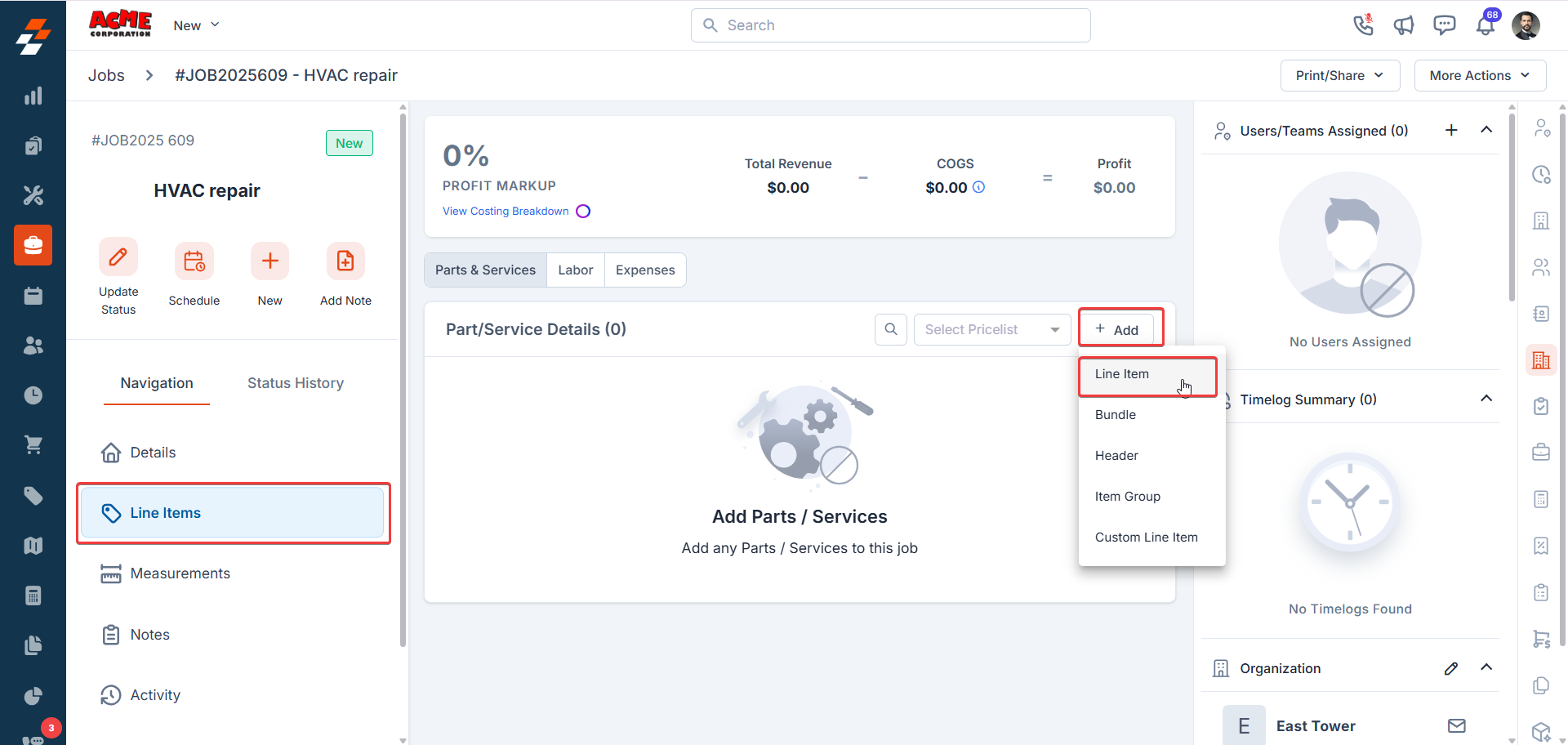The width and height of the screenshot is (1568, 745).
Task: Click the search magnifier in Part/Service Details
Action: (891, 329)
